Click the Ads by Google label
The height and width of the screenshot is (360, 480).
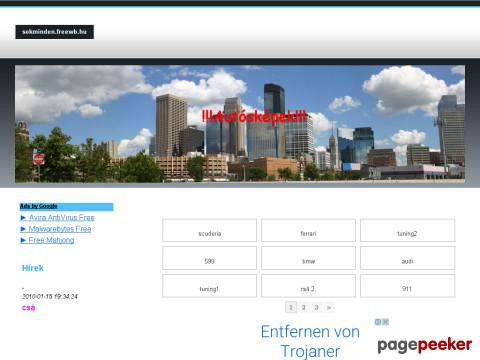pos(39,206)
